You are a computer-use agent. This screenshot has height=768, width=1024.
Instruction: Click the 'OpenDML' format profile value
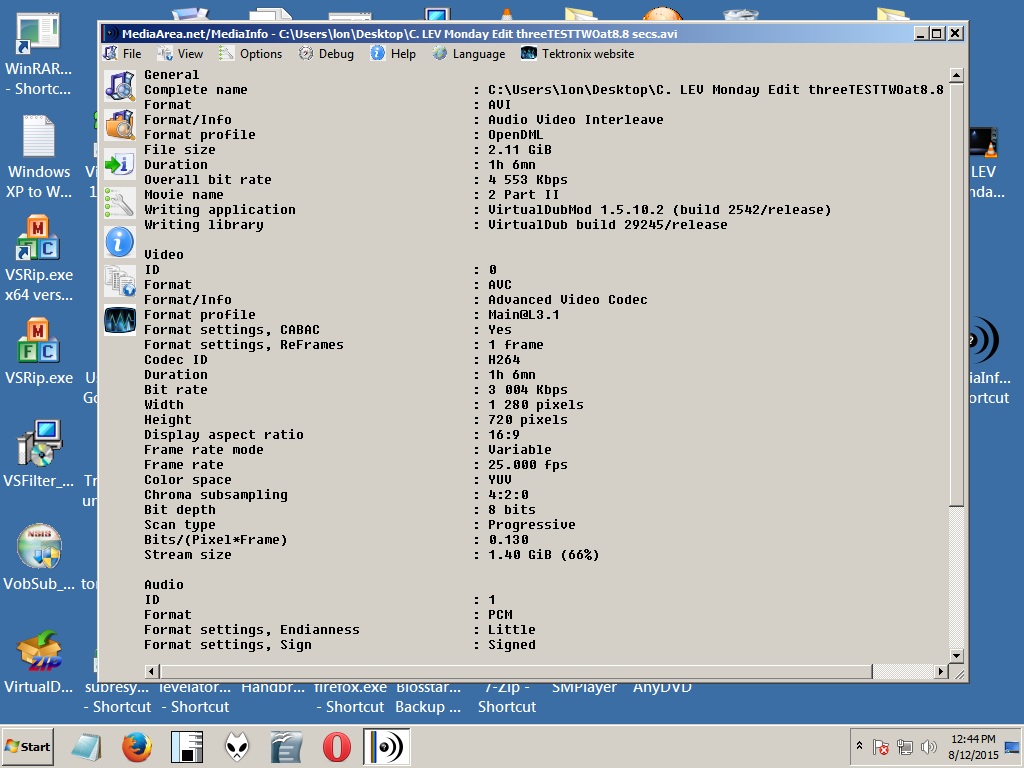pyautogui.click(x=516, y=135)
